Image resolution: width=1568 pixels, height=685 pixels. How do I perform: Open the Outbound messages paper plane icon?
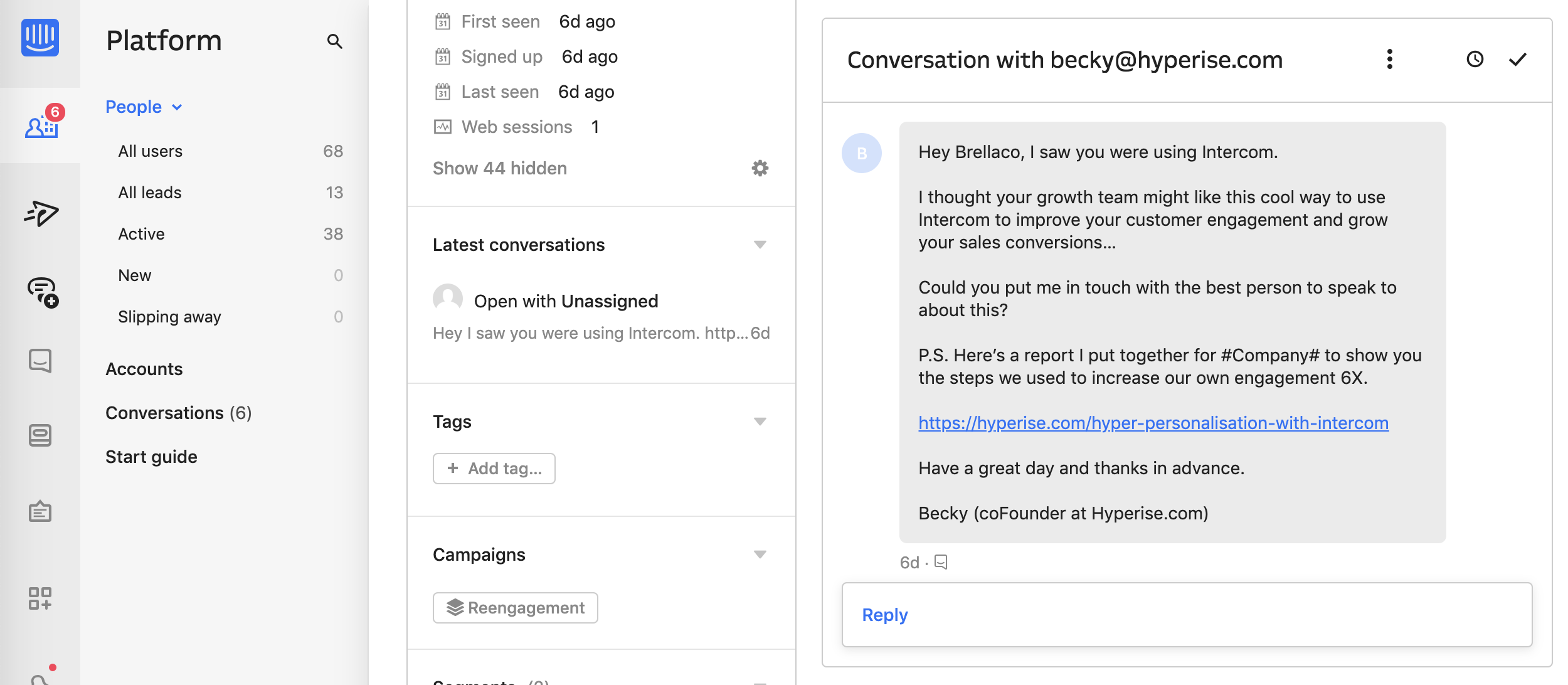pyautogui.click(x=41, y=214)
